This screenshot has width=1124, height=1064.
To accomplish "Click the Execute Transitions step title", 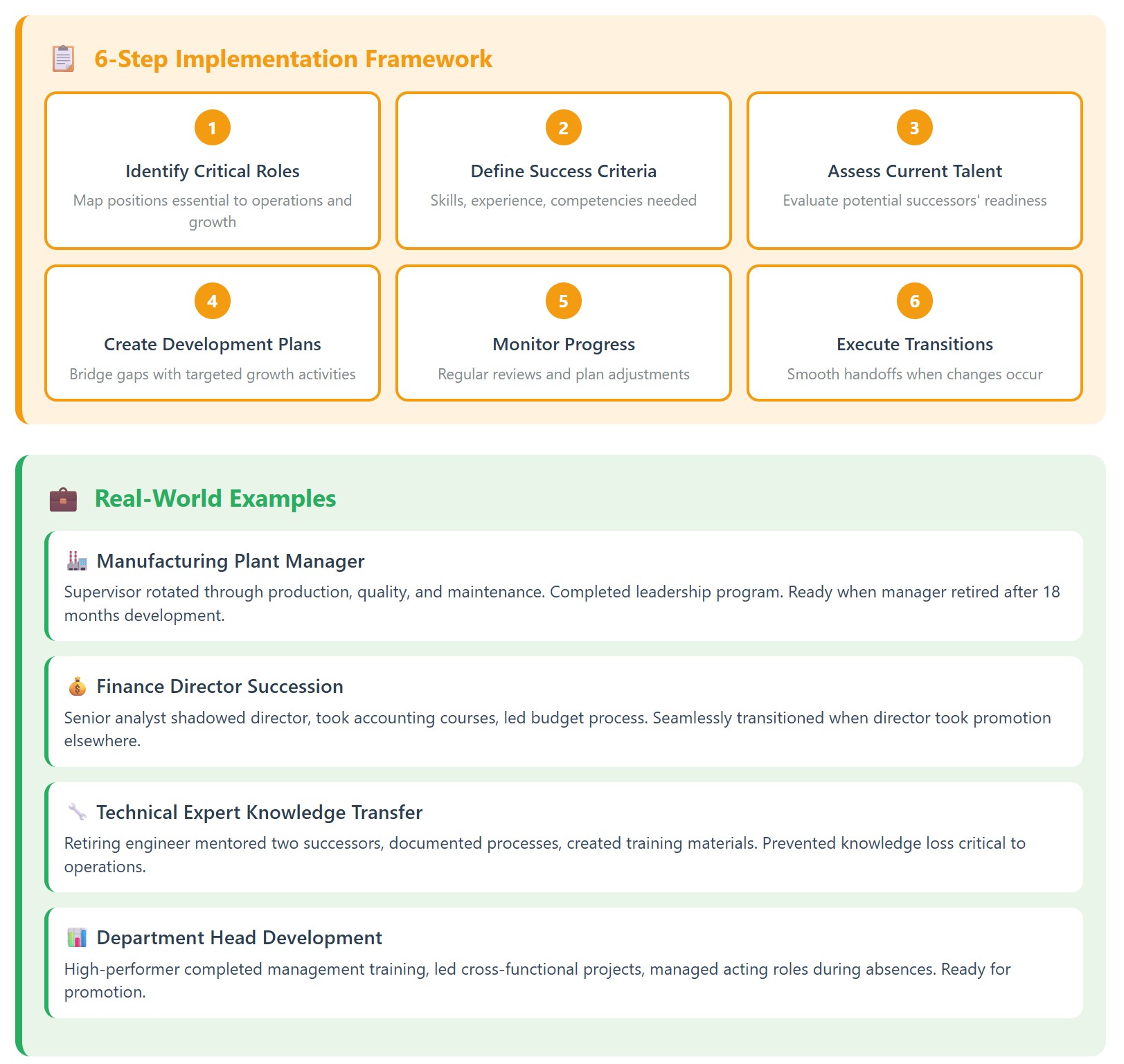I will (914, 344).
